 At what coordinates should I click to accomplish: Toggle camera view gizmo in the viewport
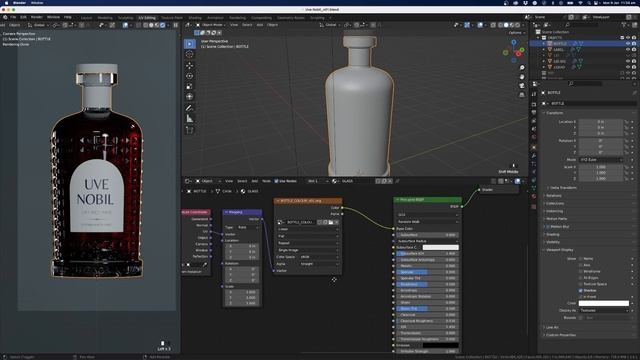(x=522, y=85)
